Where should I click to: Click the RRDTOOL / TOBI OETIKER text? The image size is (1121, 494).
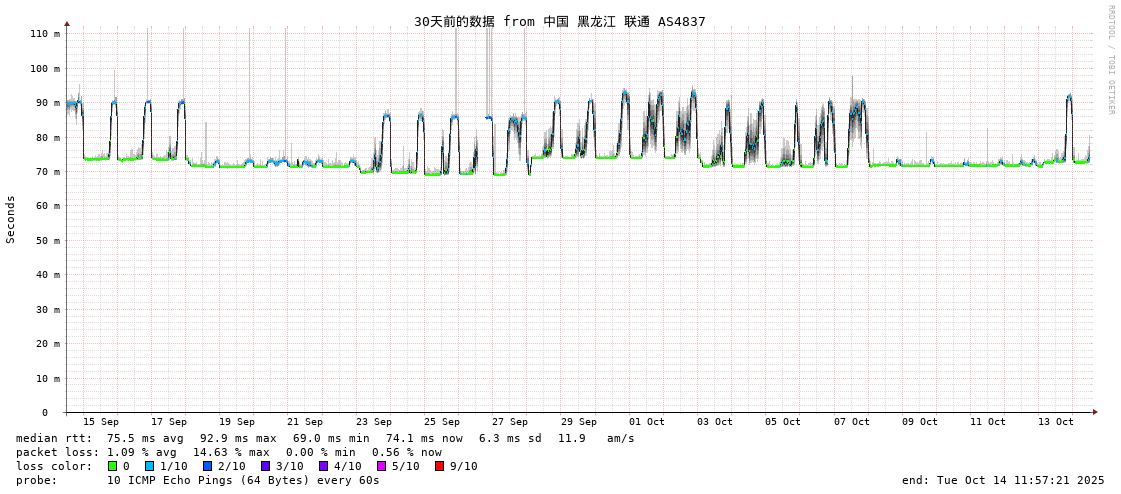click(1110, 59)
